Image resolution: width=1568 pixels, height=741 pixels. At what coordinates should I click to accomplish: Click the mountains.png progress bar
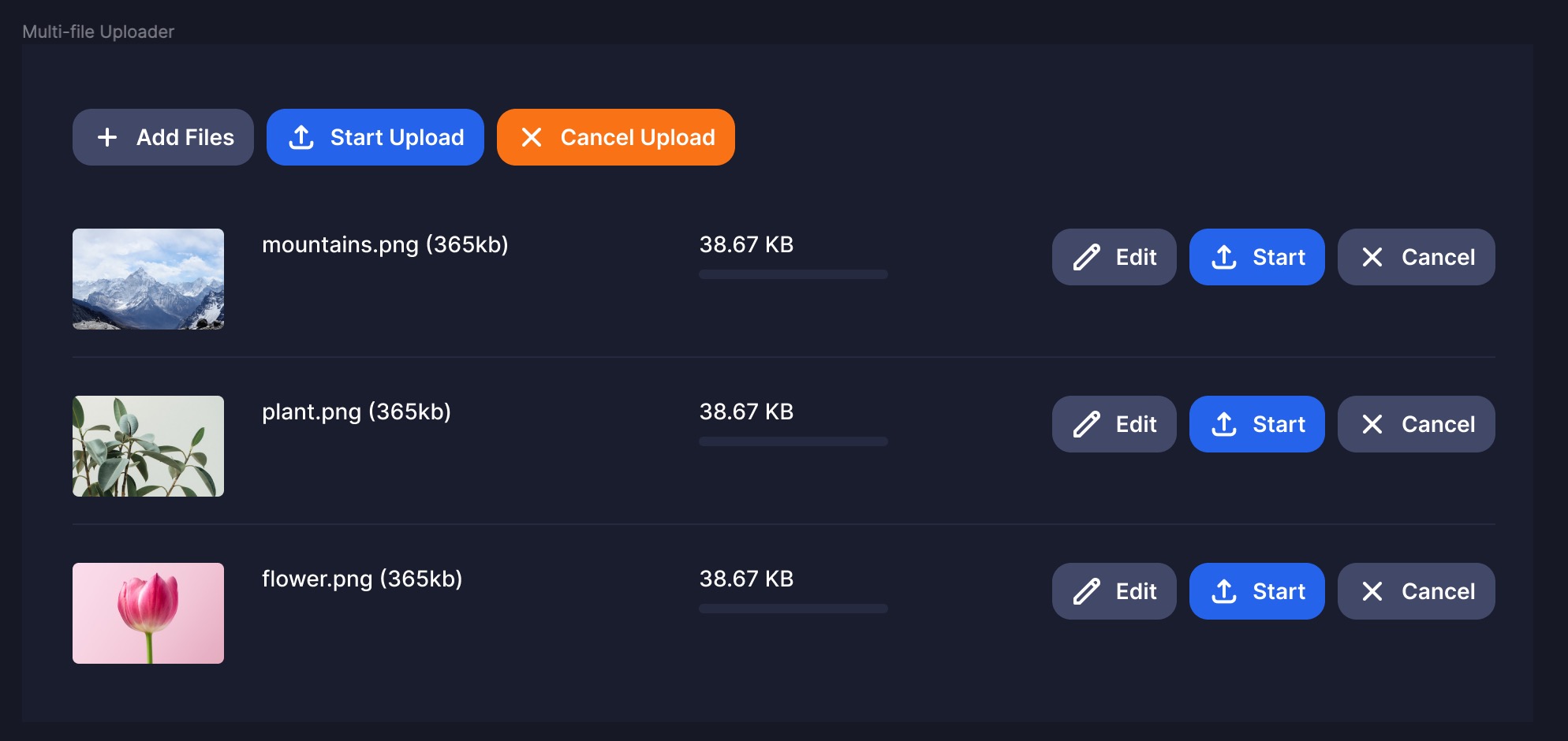click(x=793, y=274)
